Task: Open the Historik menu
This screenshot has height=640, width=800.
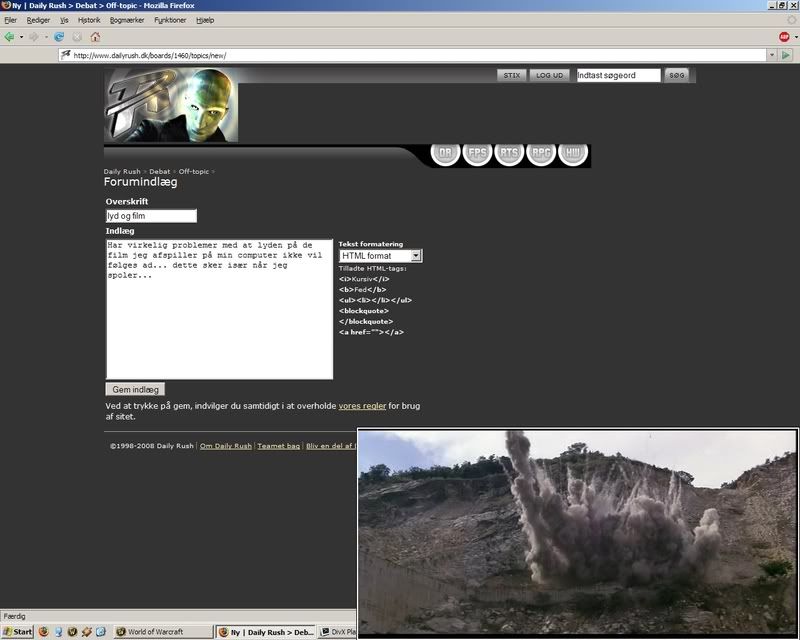Action: [x=88, y=20]
